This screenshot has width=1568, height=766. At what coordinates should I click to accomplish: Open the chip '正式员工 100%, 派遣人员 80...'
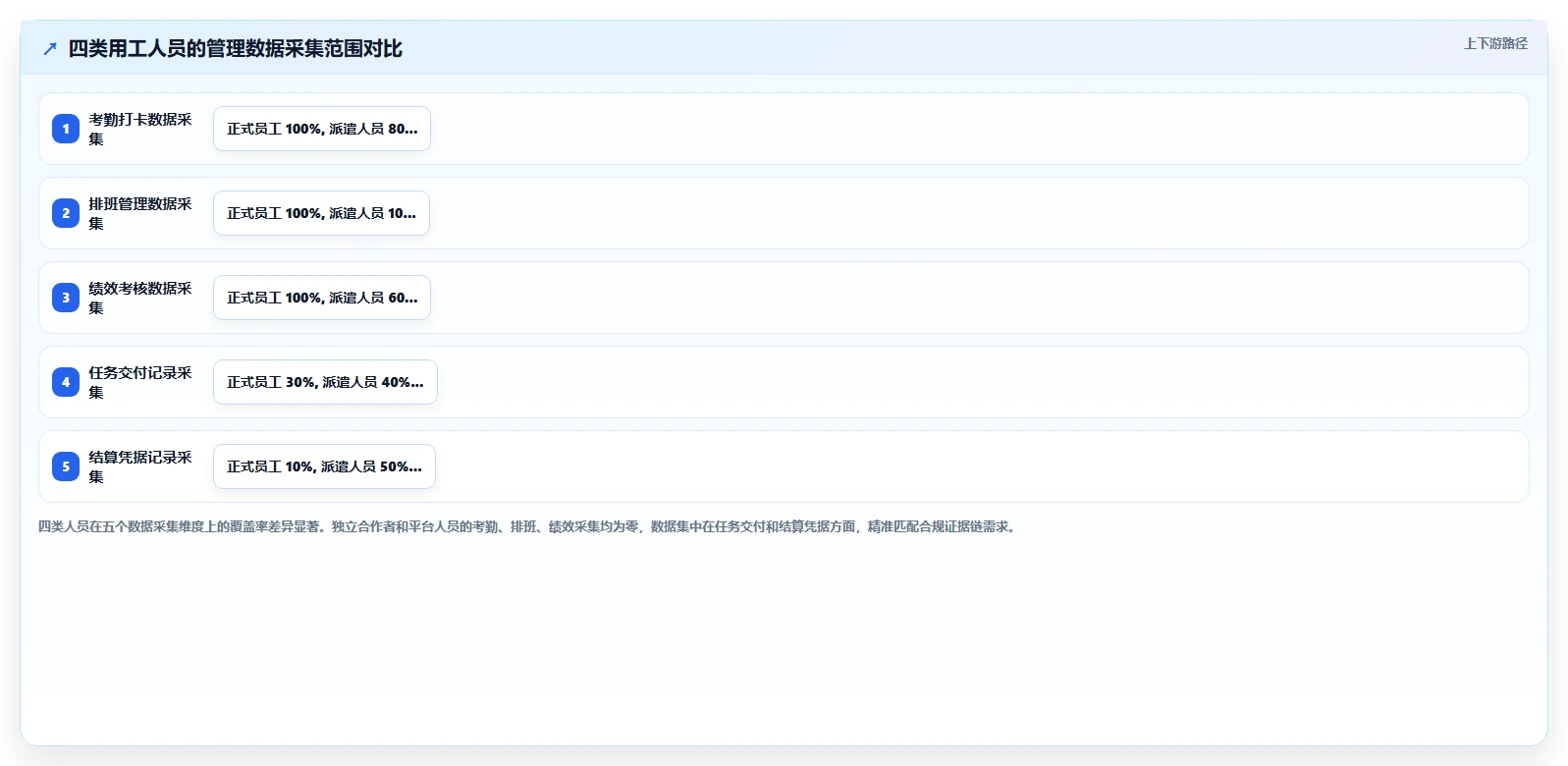(x=322, y=129)
